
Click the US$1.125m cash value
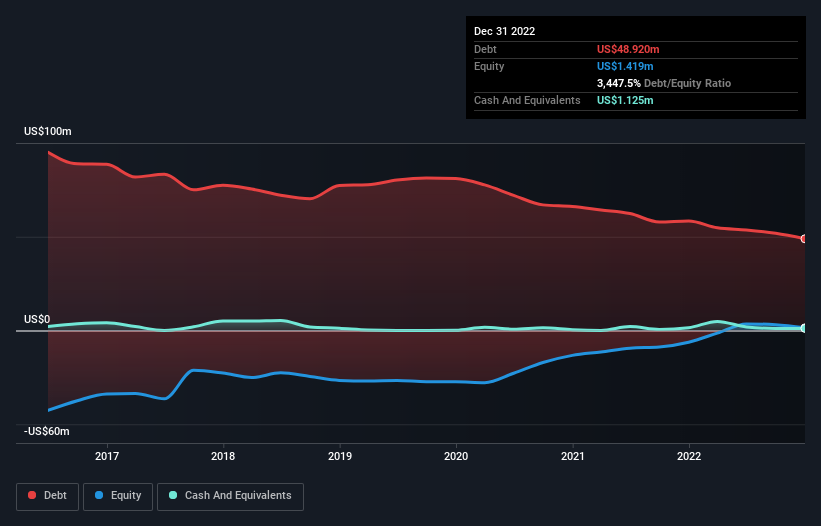click(625, 100)
